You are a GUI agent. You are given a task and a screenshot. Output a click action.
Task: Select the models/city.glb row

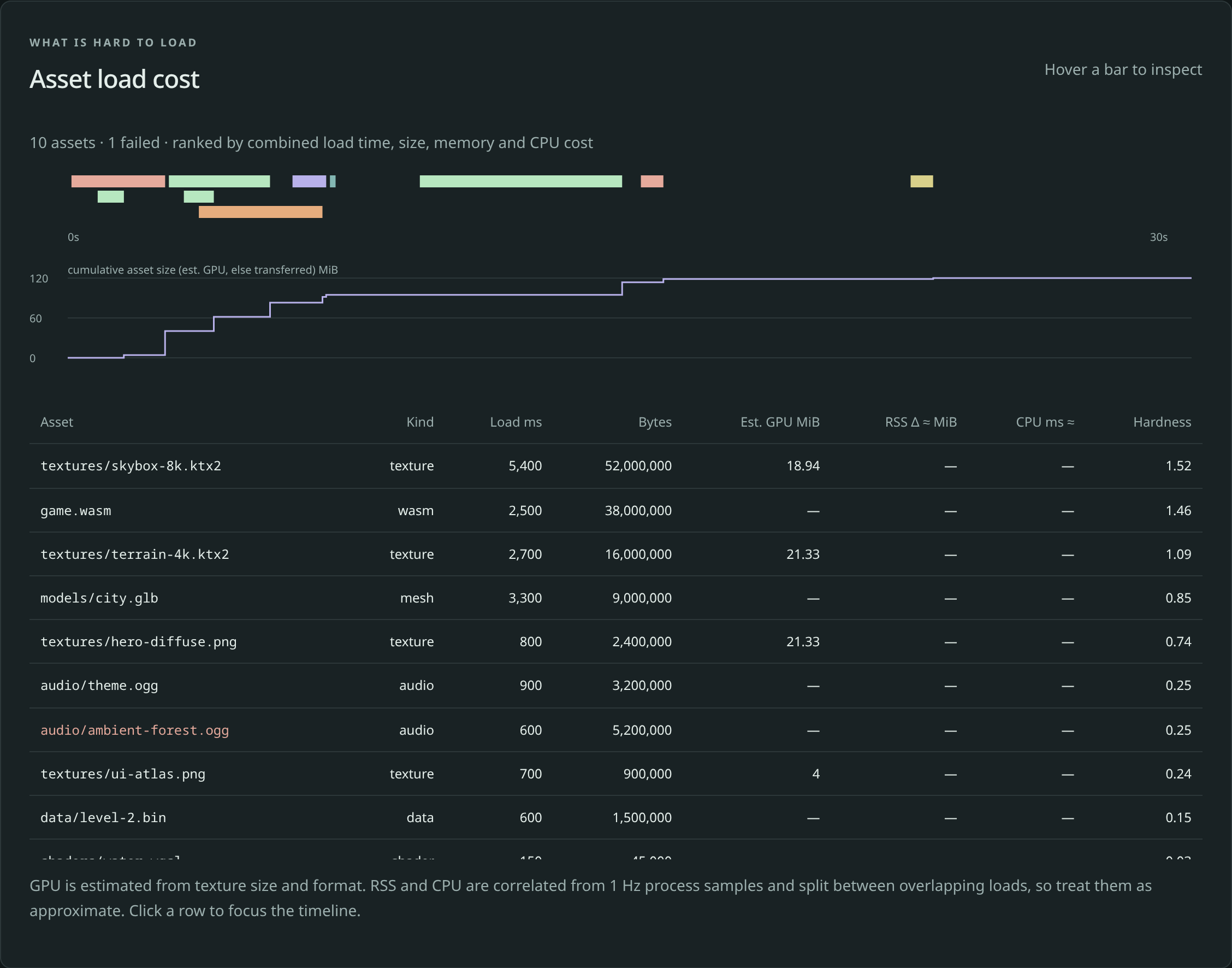pos(615,598)
